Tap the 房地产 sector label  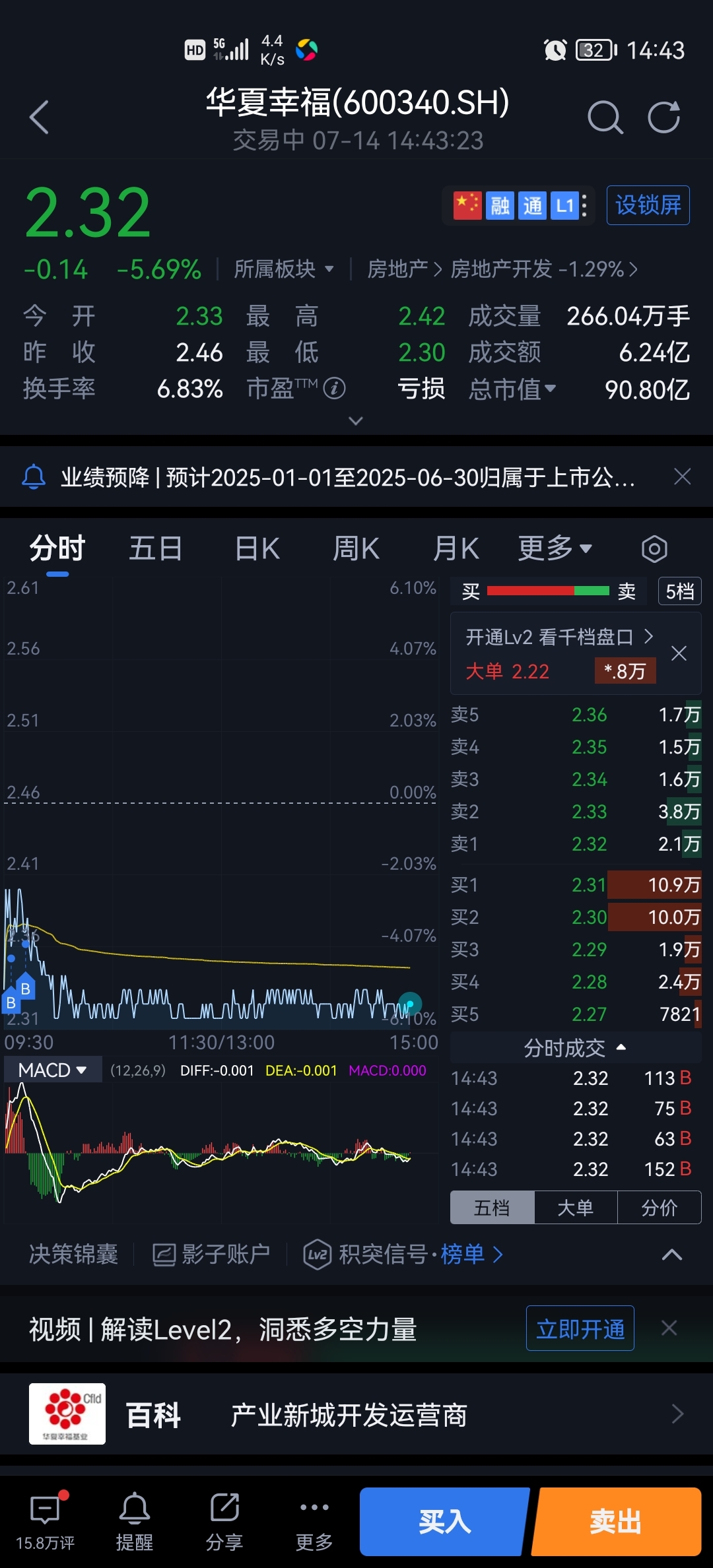point(397,269)
